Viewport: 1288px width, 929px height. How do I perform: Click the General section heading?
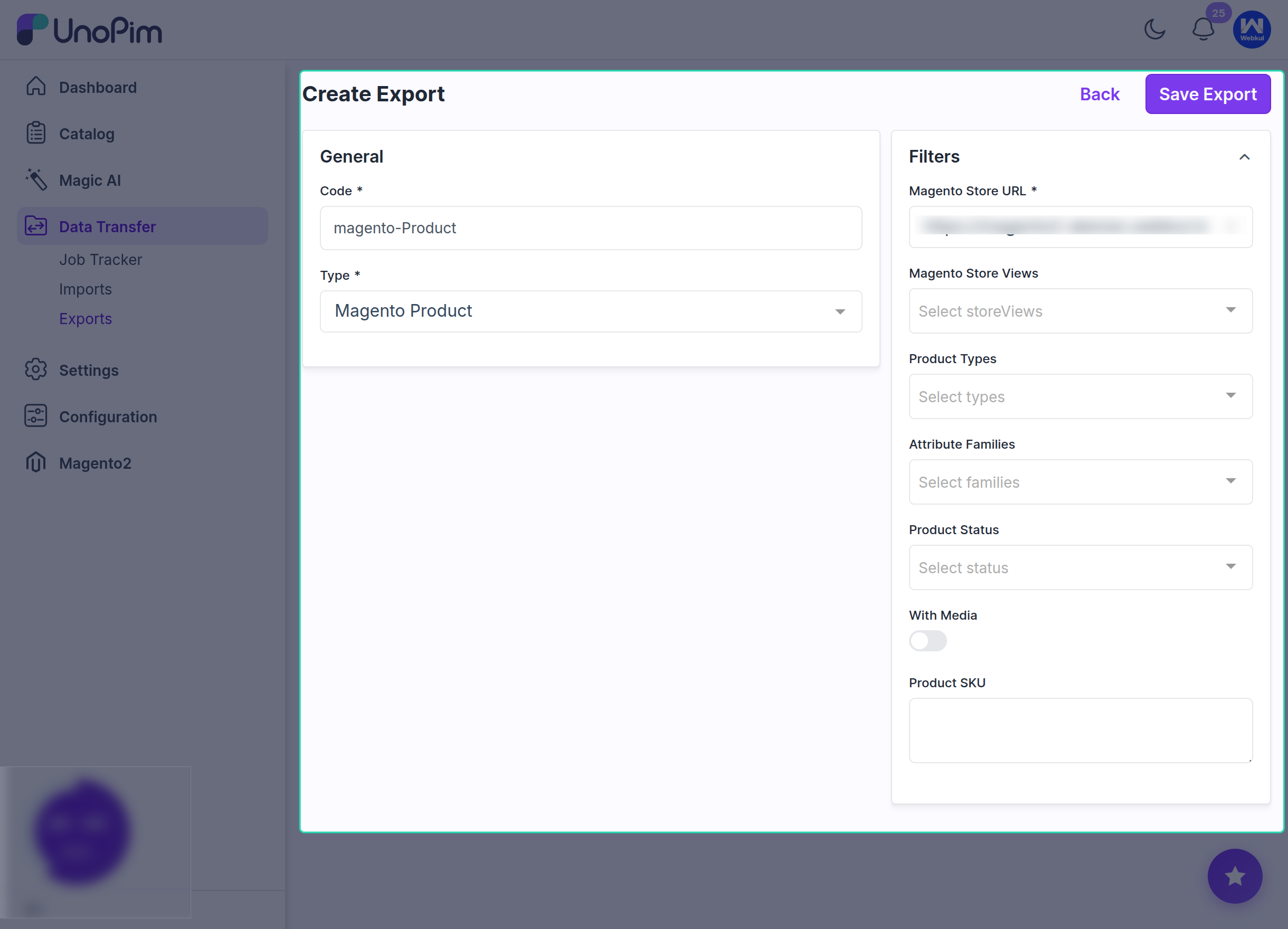click(x=352, y=157)
